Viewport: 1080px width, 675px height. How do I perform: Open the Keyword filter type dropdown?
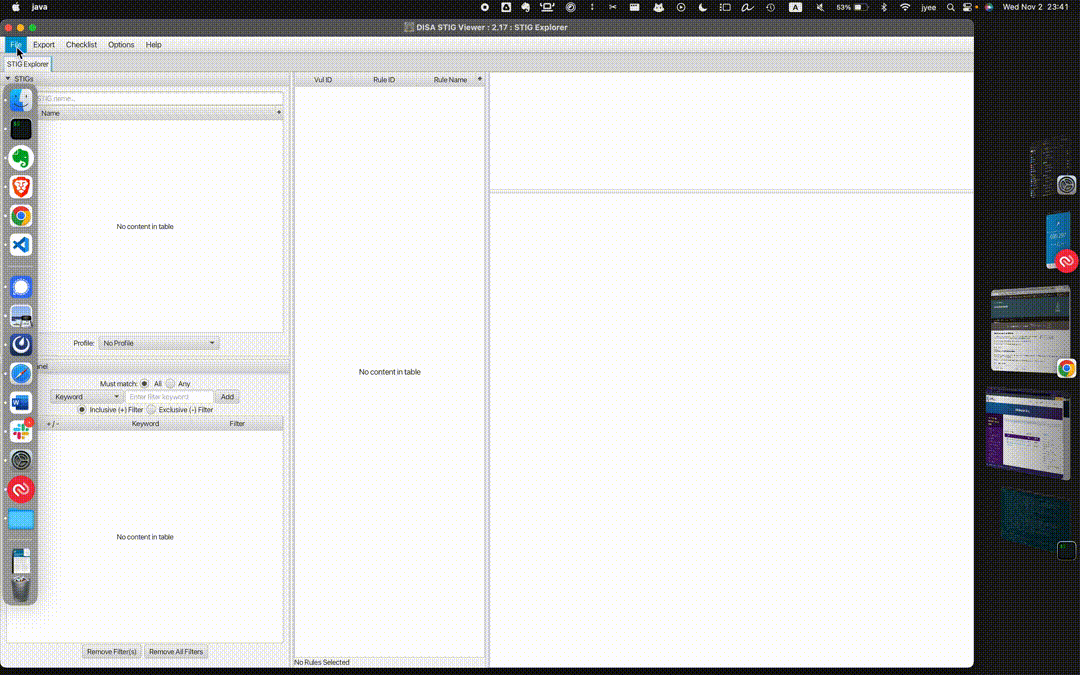[x=85, y=396]
